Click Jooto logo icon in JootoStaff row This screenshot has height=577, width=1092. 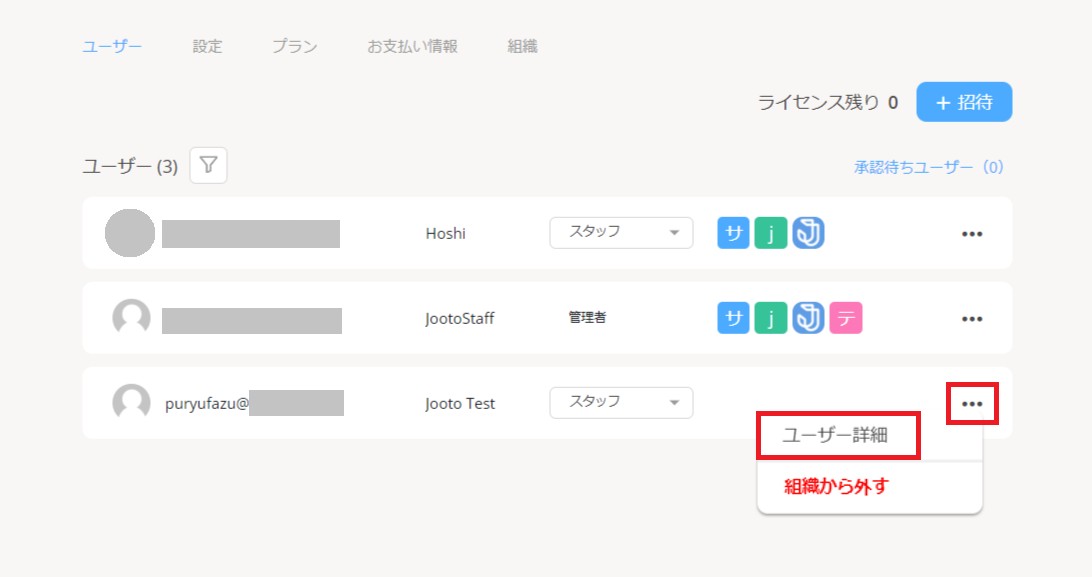[x=808, y=318]
